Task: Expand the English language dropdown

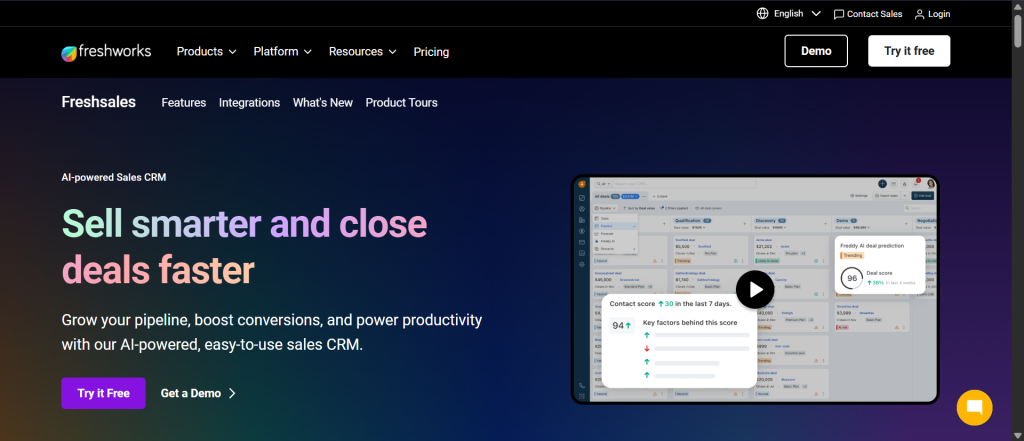Action: 815,14
